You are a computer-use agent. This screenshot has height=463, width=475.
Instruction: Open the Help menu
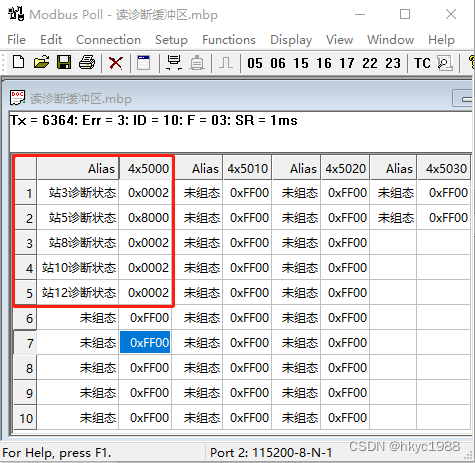coord(441,40)
